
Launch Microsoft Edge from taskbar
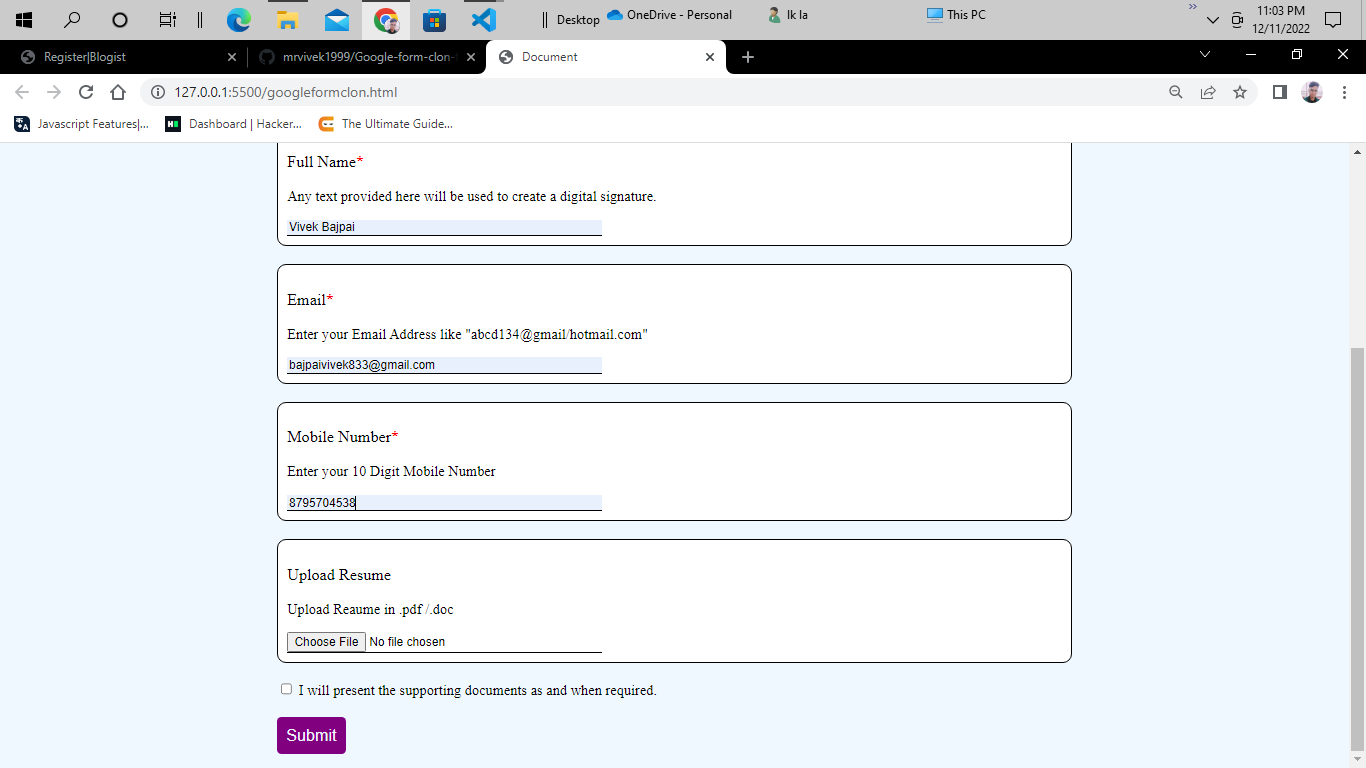238,19
